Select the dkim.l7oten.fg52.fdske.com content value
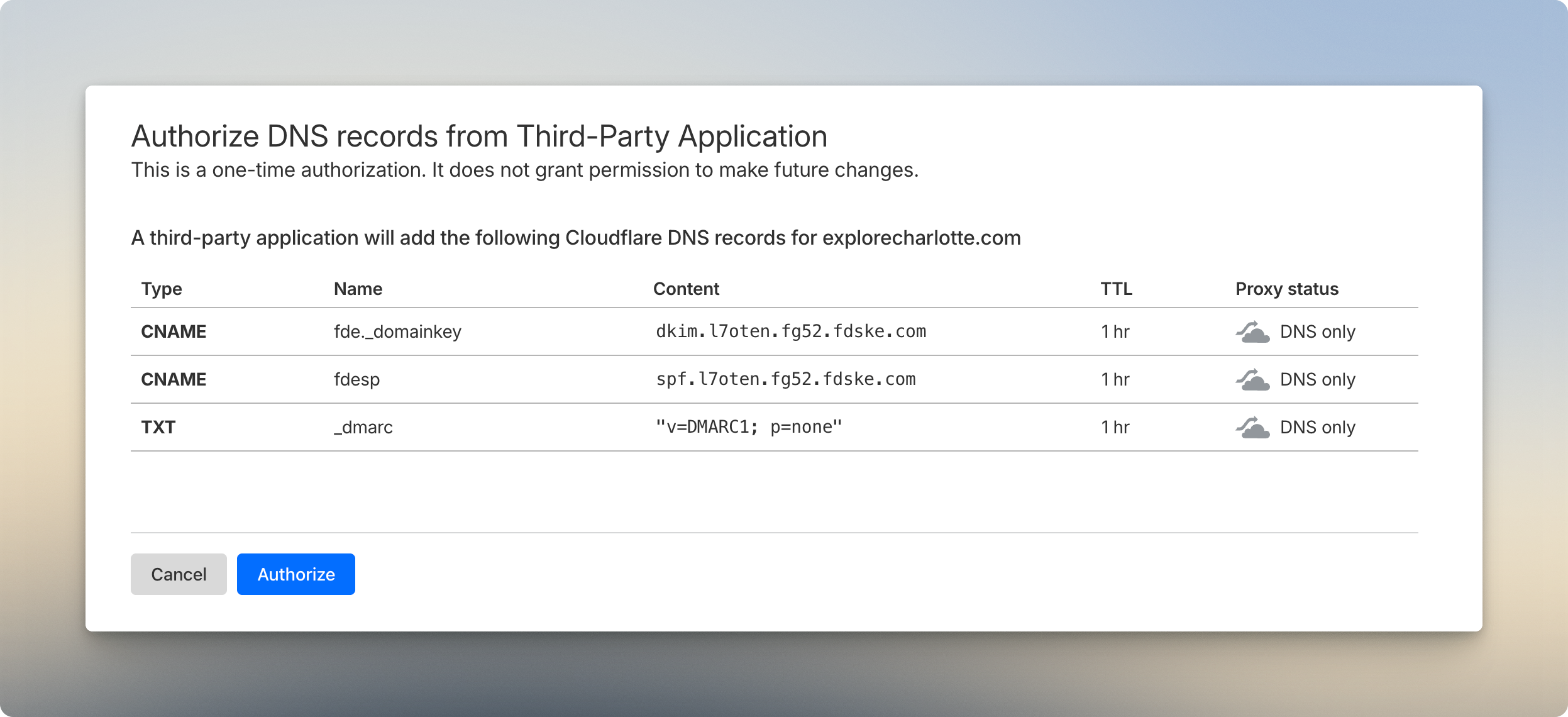Viewport: 1568px width, 717px height. tap(791, 331)
